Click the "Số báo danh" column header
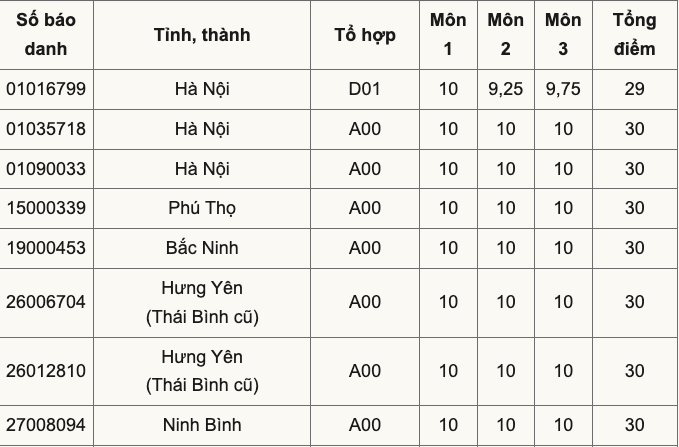The width and height of the screenshot is (679, 447). (46, 34)
